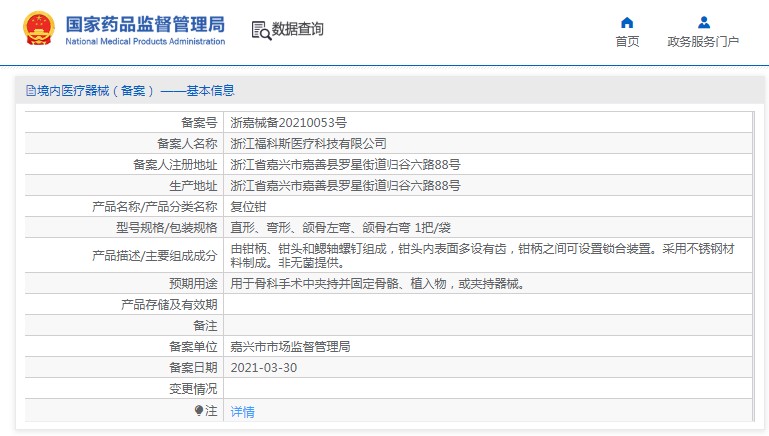Click the 数据查询 magnifier document icon
The height and width of the screenshot is (436, 769).
coord(261,30)
